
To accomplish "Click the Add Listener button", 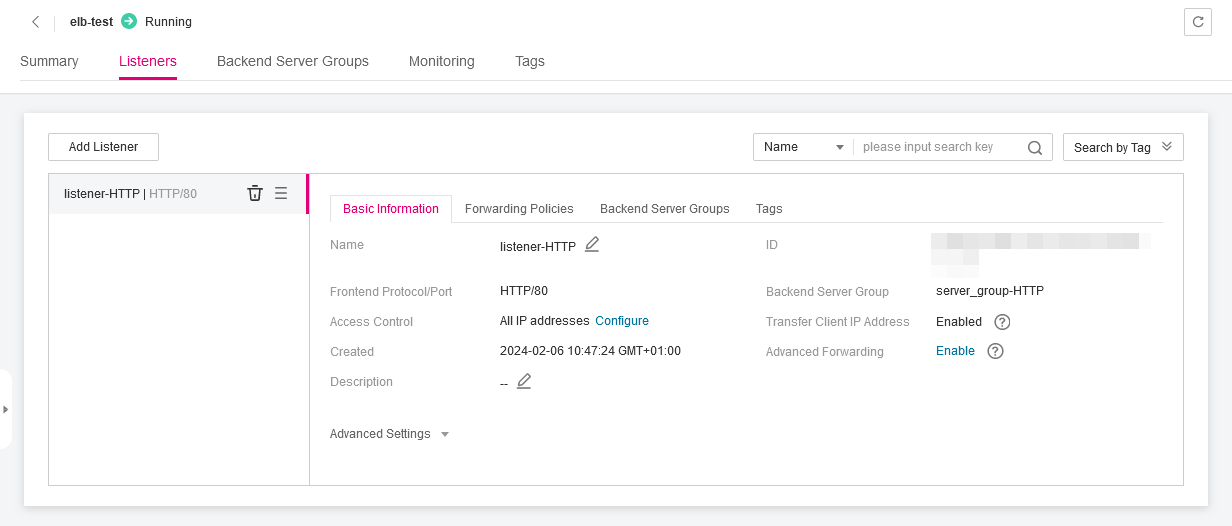I will pyautogui.click(x=103, y=147).
